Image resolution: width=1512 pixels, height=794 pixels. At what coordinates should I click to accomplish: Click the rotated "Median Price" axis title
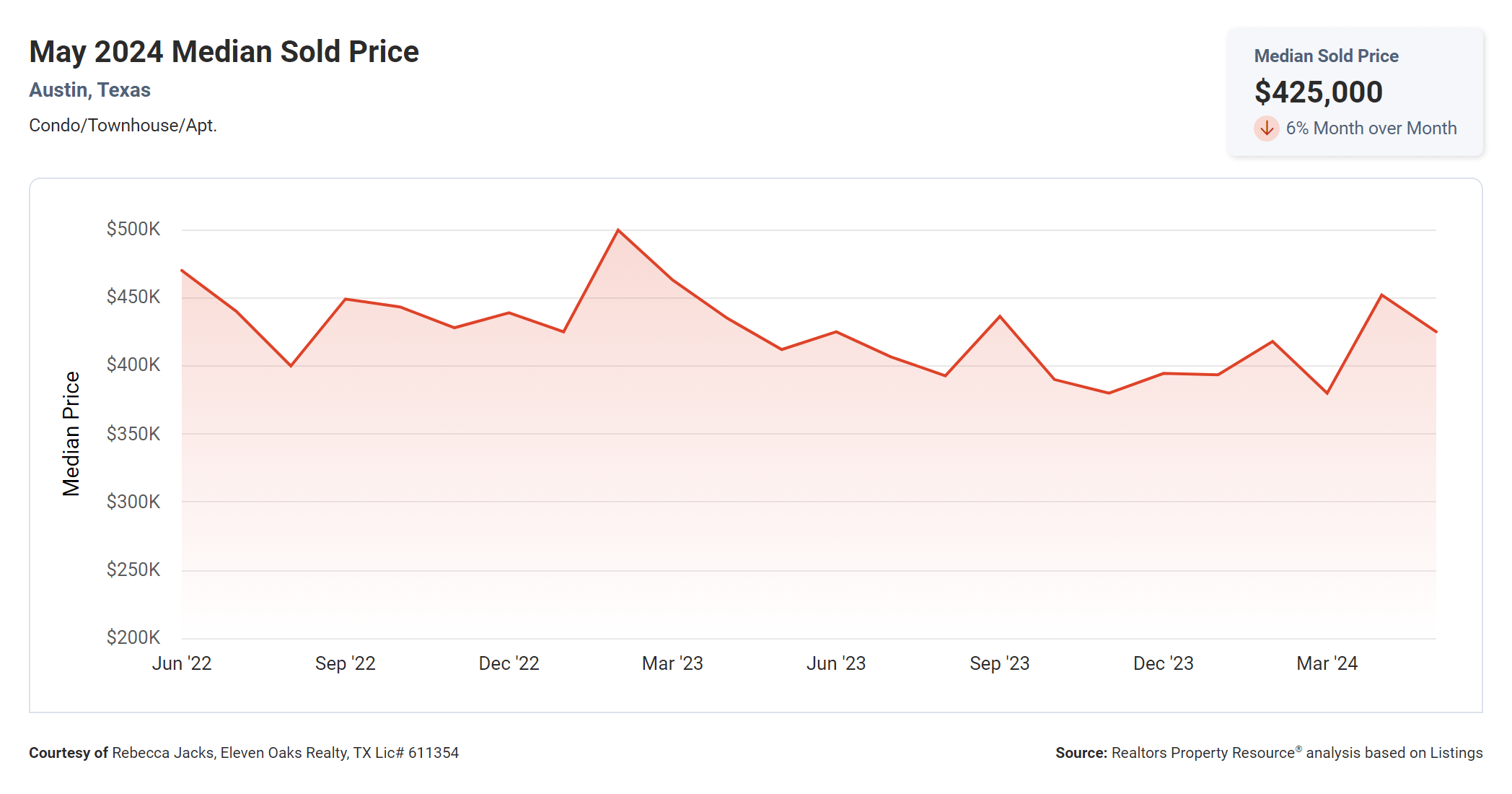(71, 434)
